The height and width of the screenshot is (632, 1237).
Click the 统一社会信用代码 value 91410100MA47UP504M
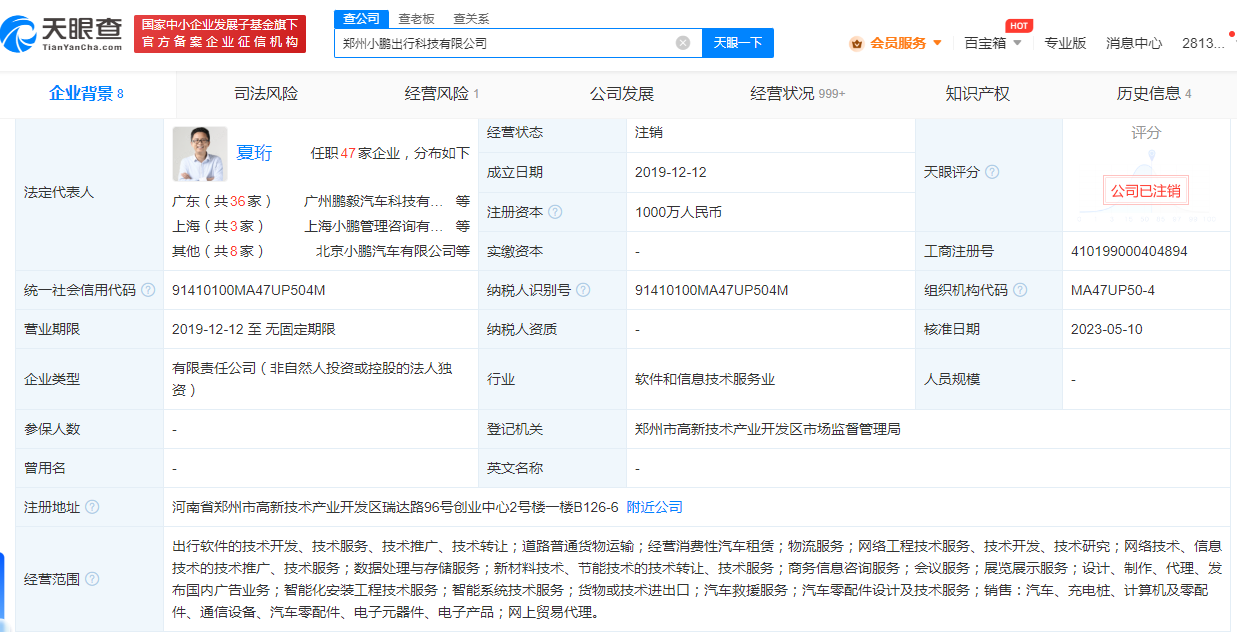[x=249, y=290]
